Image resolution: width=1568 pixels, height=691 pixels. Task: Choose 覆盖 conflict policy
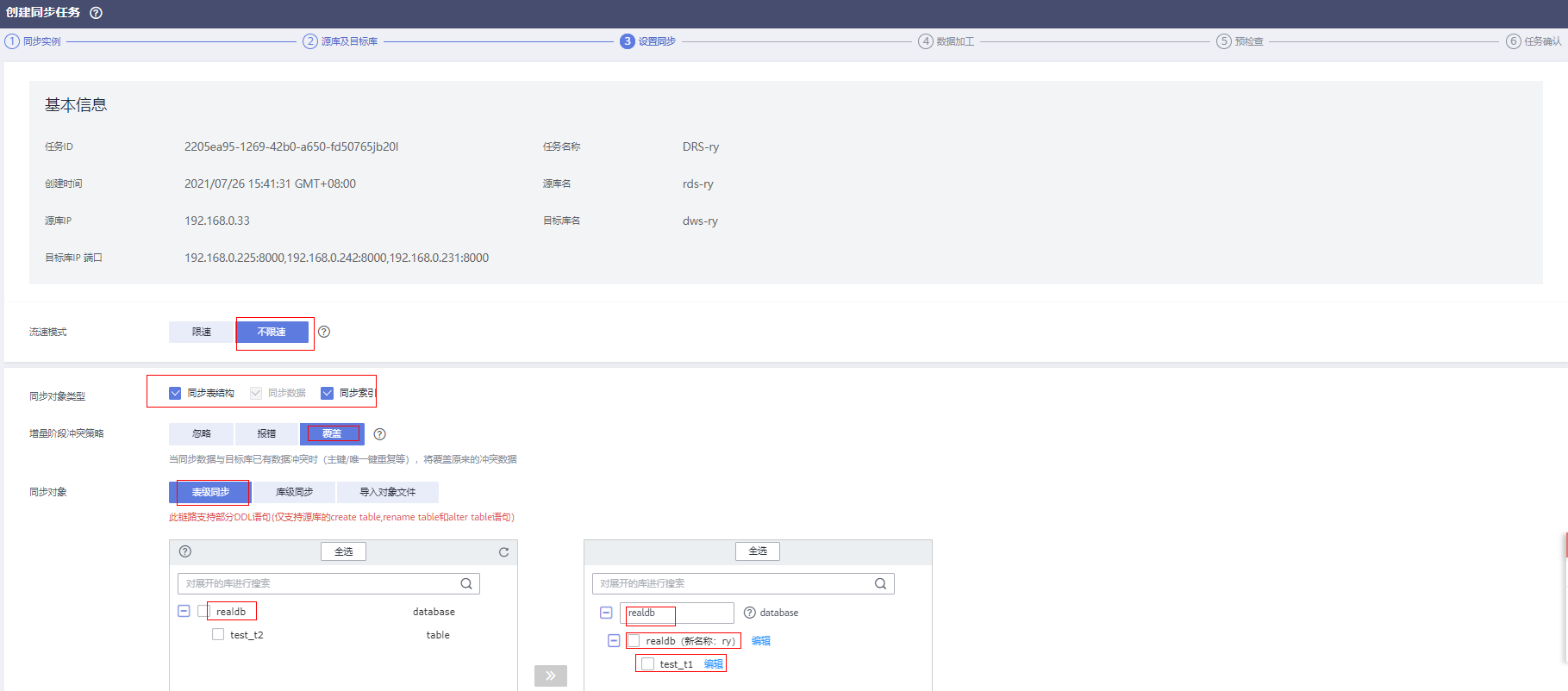pyautogui.click(x=332, y=434)
